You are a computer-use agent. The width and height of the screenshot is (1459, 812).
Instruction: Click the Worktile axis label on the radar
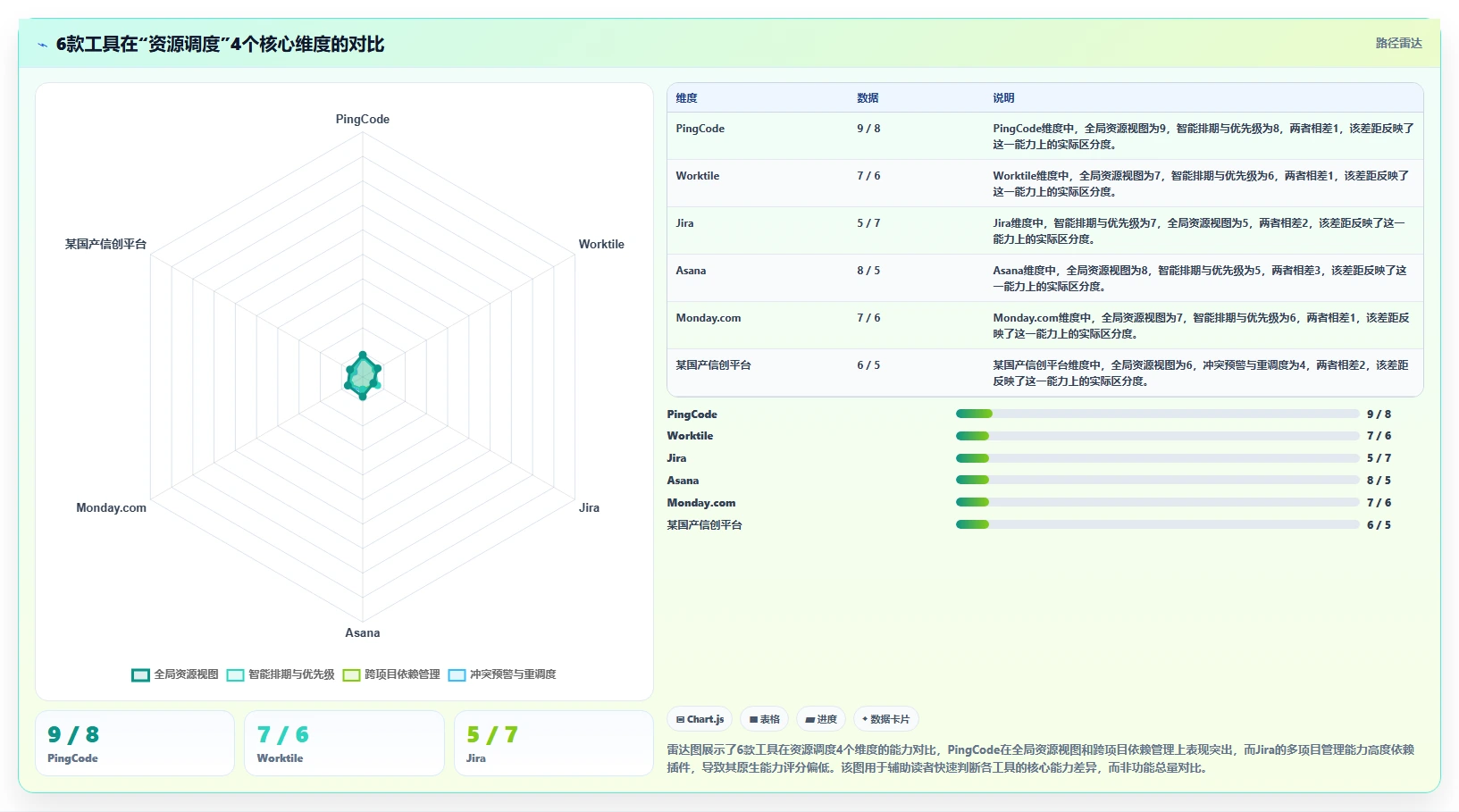click(x=601, y=244)
